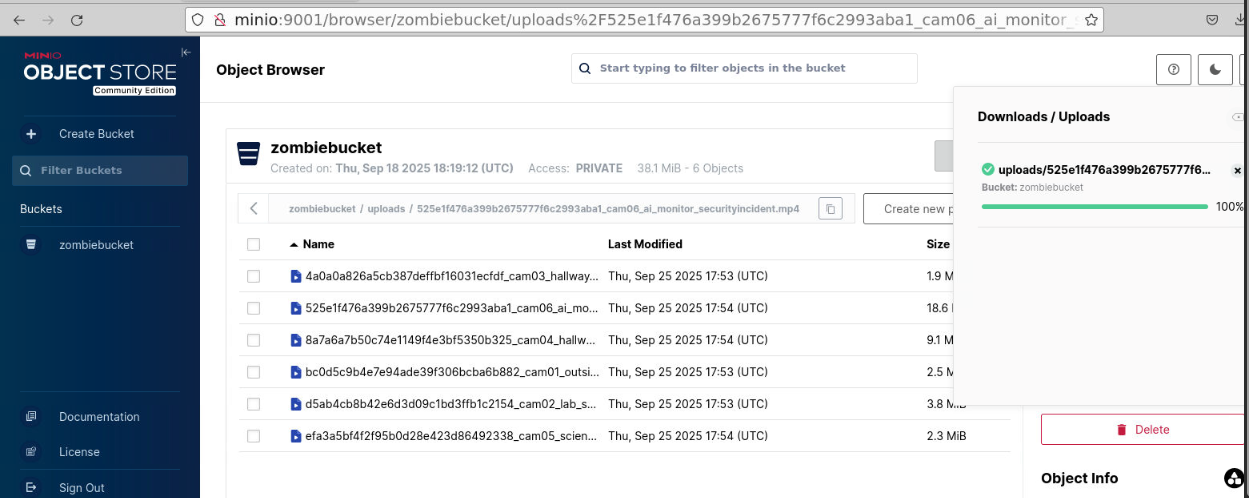Sort objects by Name column

coord(318,244)
